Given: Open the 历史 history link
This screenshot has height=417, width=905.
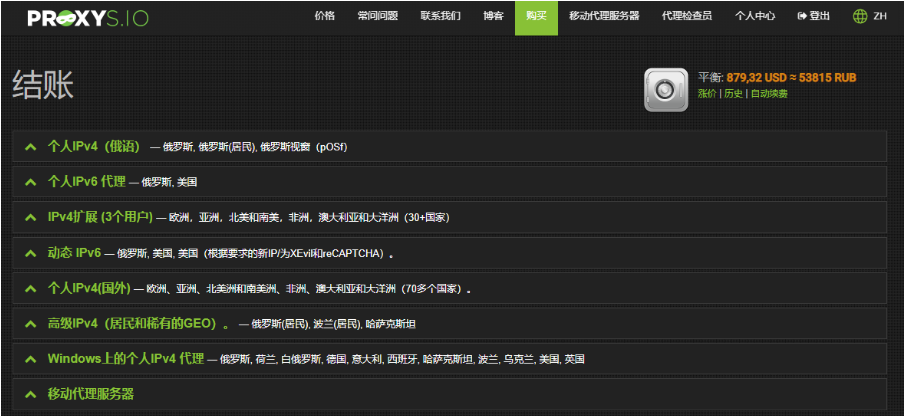Looking at the screenshot, I should (x=733, y=94).
